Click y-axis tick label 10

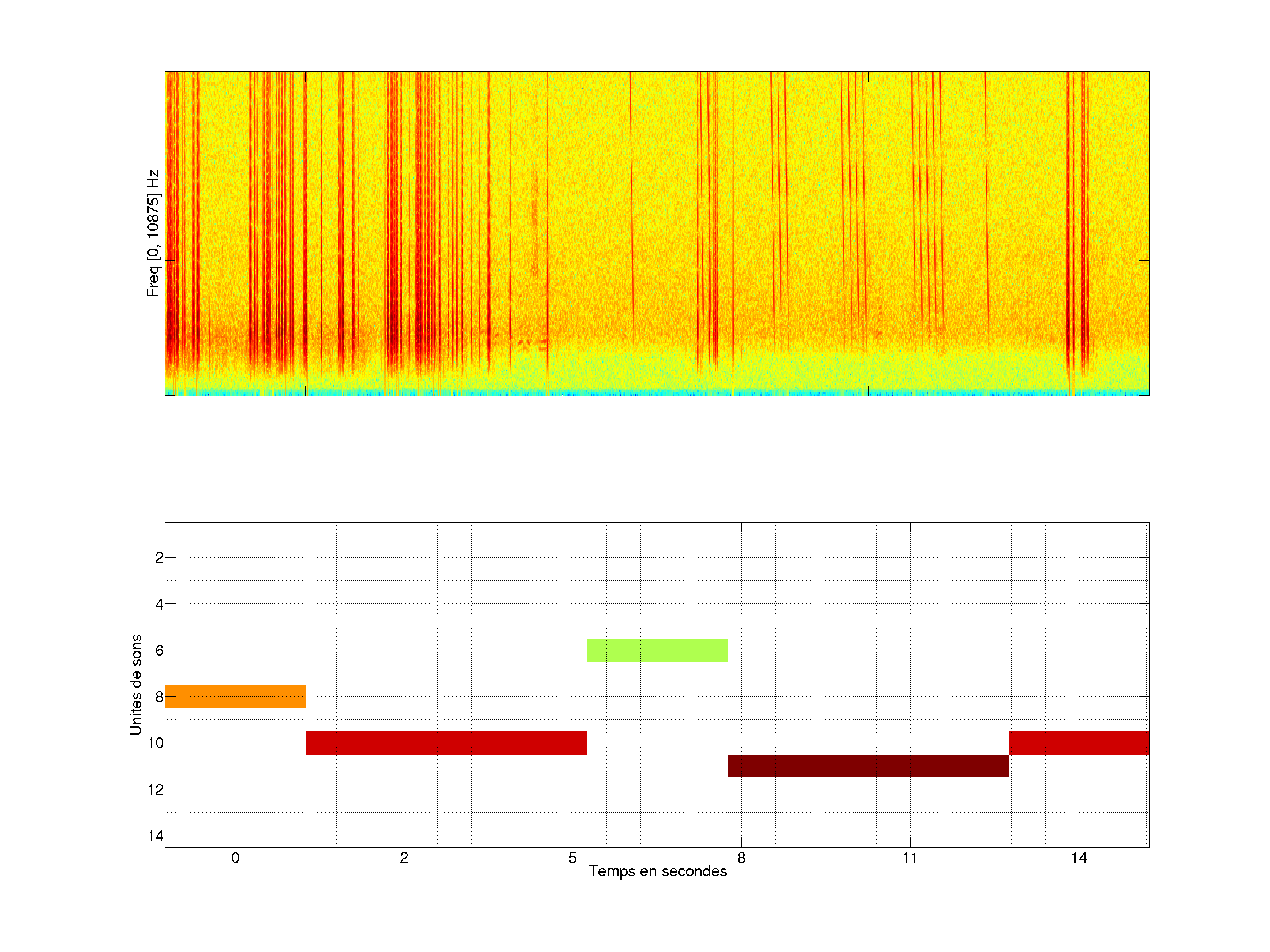click(156, 744)
